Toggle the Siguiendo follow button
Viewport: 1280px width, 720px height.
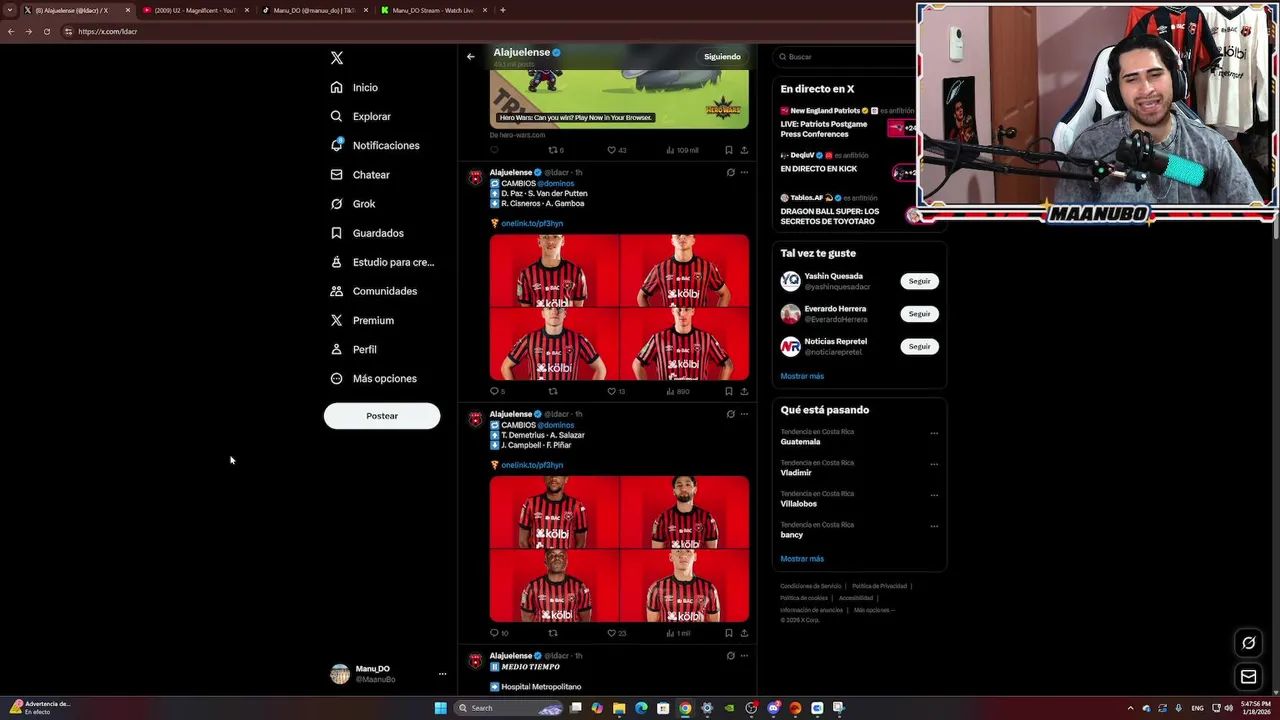pyautogui.click(x=722, y=57)
